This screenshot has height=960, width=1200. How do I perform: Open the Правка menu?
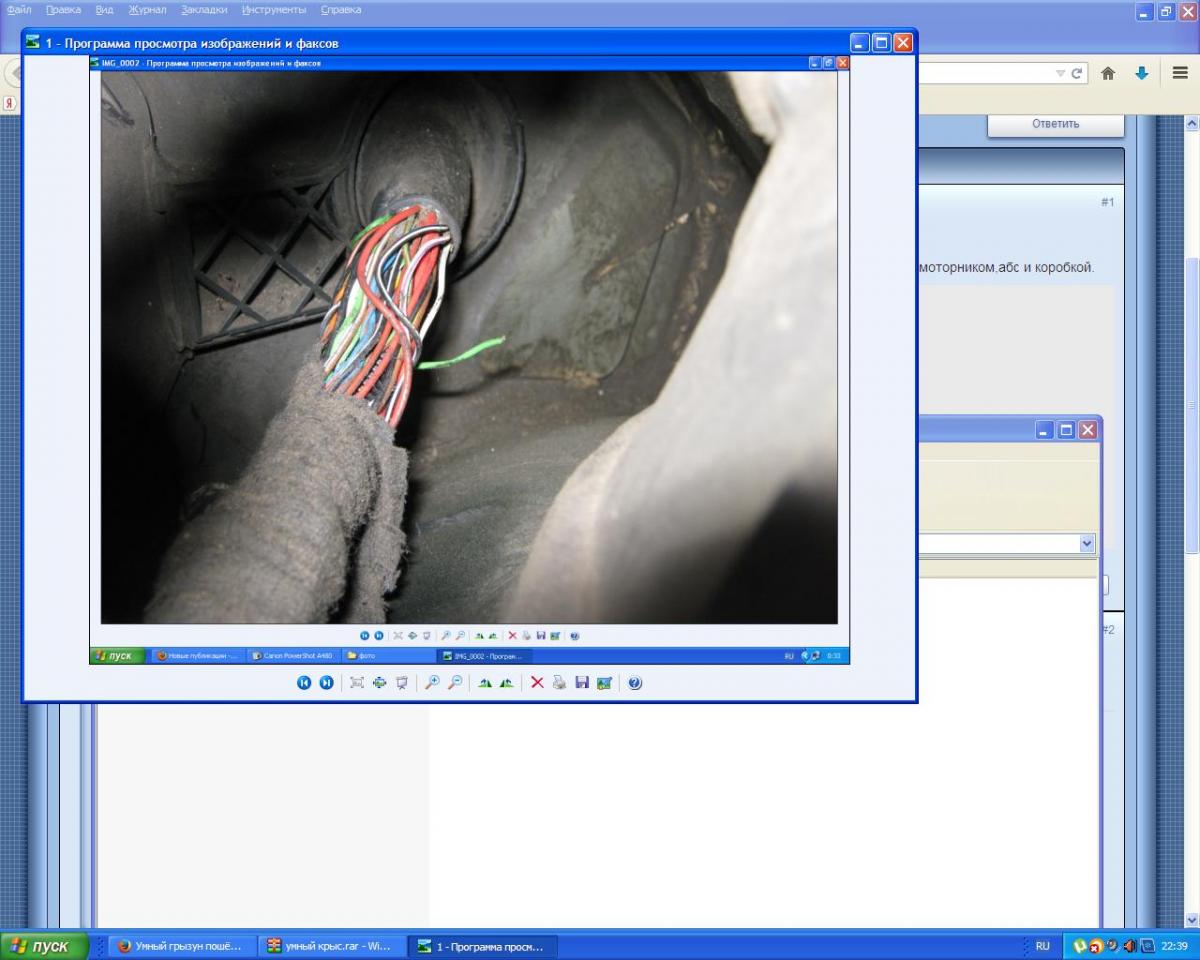(x=63, y=9)
